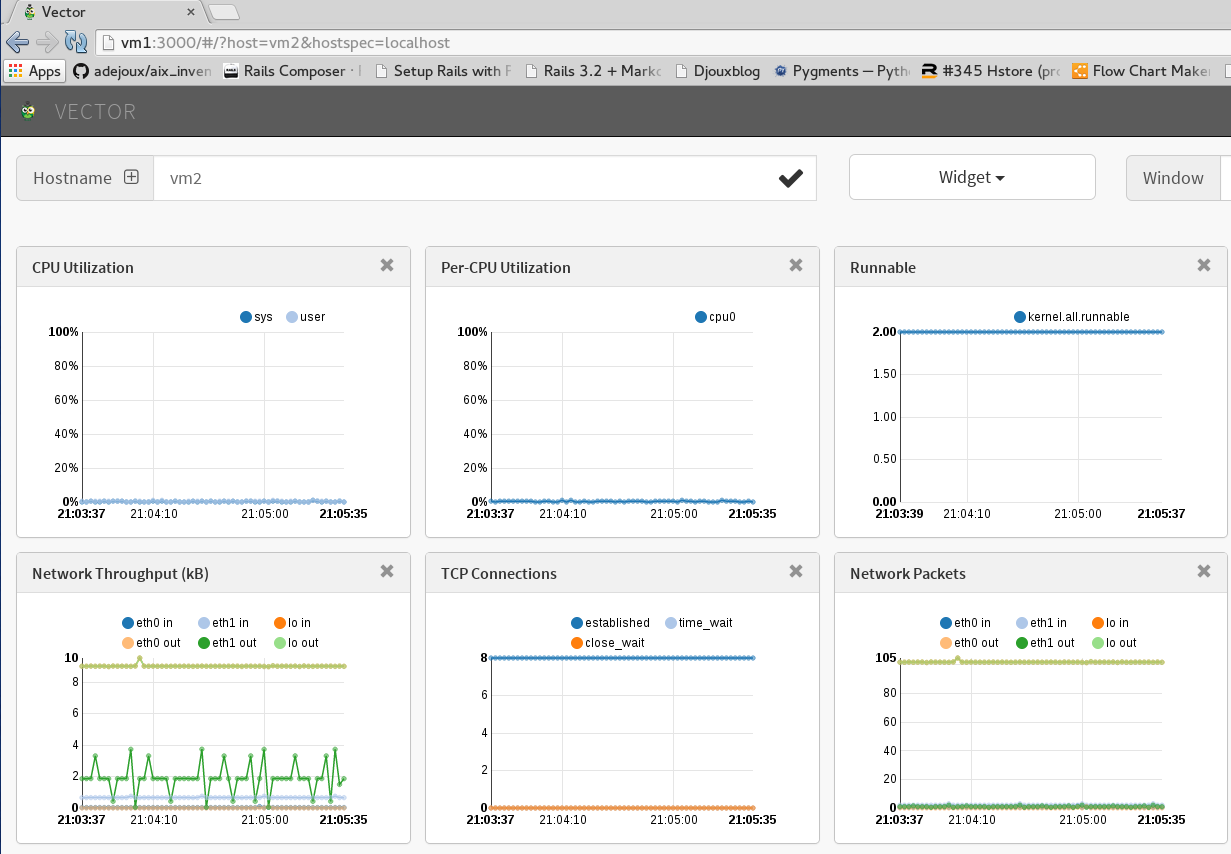Click the Hostname plus icon
This screenshot has height=854, width=1231.
pyautogui.click(x=131, y=176)
